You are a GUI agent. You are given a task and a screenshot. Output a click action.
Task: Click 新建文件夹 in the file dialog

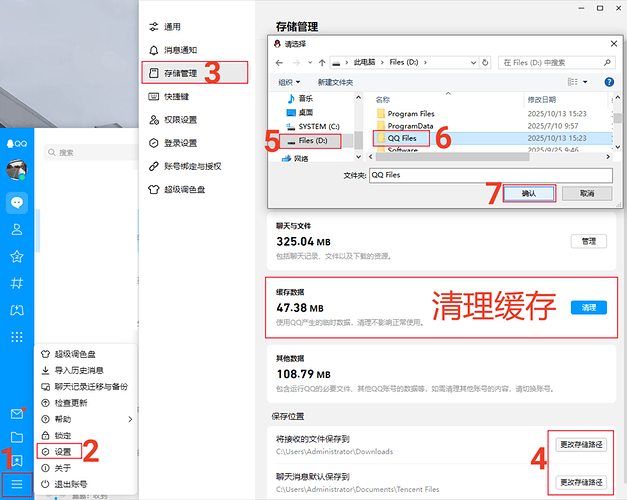pos(335,82)
